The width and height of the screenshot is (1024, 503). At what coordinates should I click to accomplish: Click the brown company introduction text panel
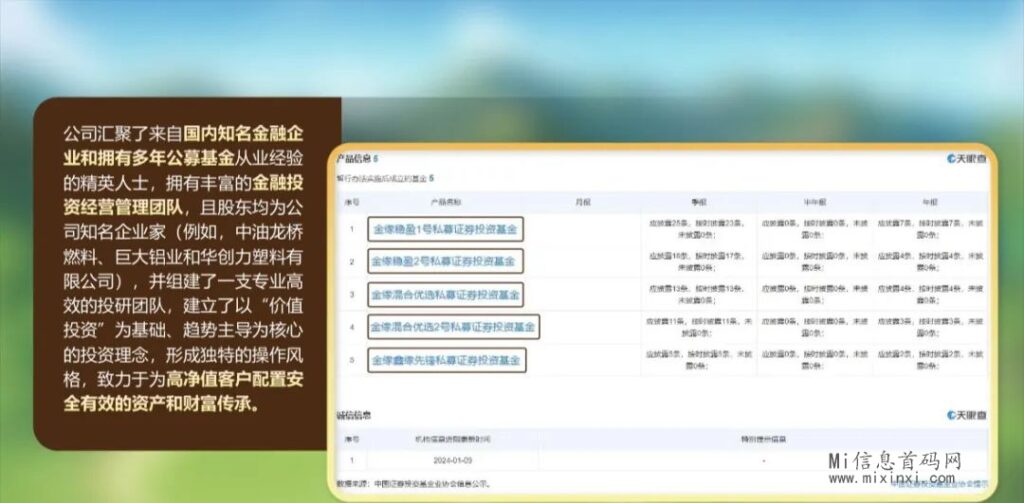pos(186,270)
